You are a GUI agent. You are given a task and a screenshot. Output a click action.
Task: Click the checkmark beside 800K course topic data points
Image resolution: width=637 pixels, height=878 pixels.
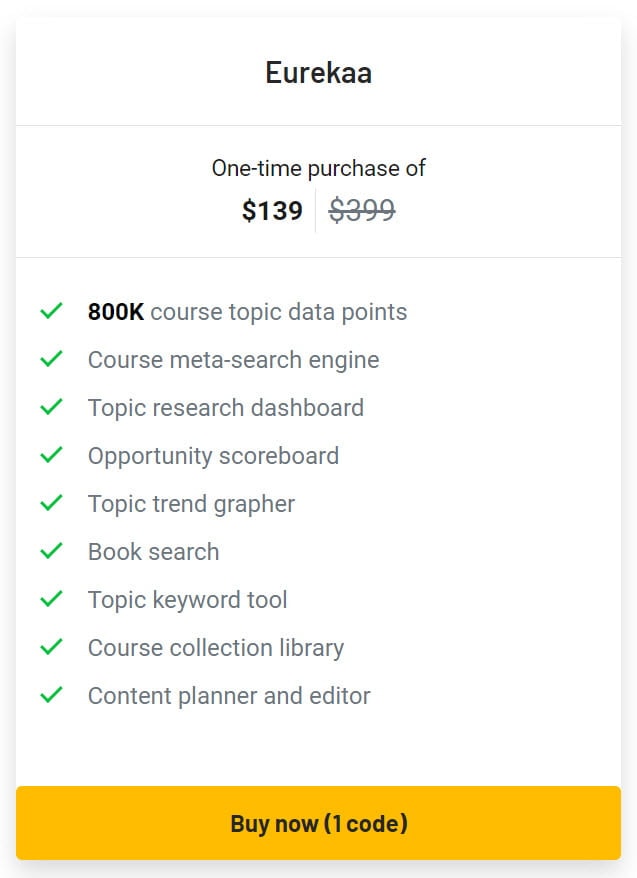(x=51, y=311)
